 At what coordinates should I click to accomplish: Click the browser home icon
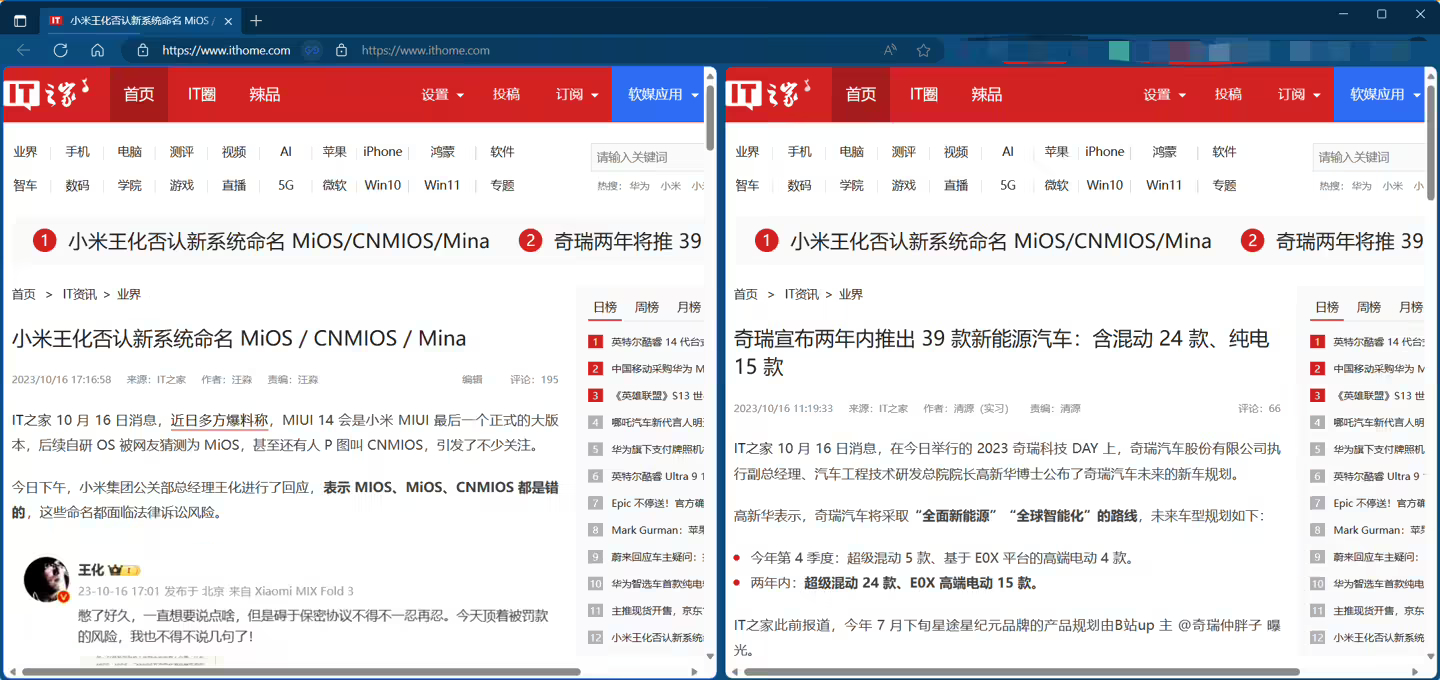click(x=97, y=50)
